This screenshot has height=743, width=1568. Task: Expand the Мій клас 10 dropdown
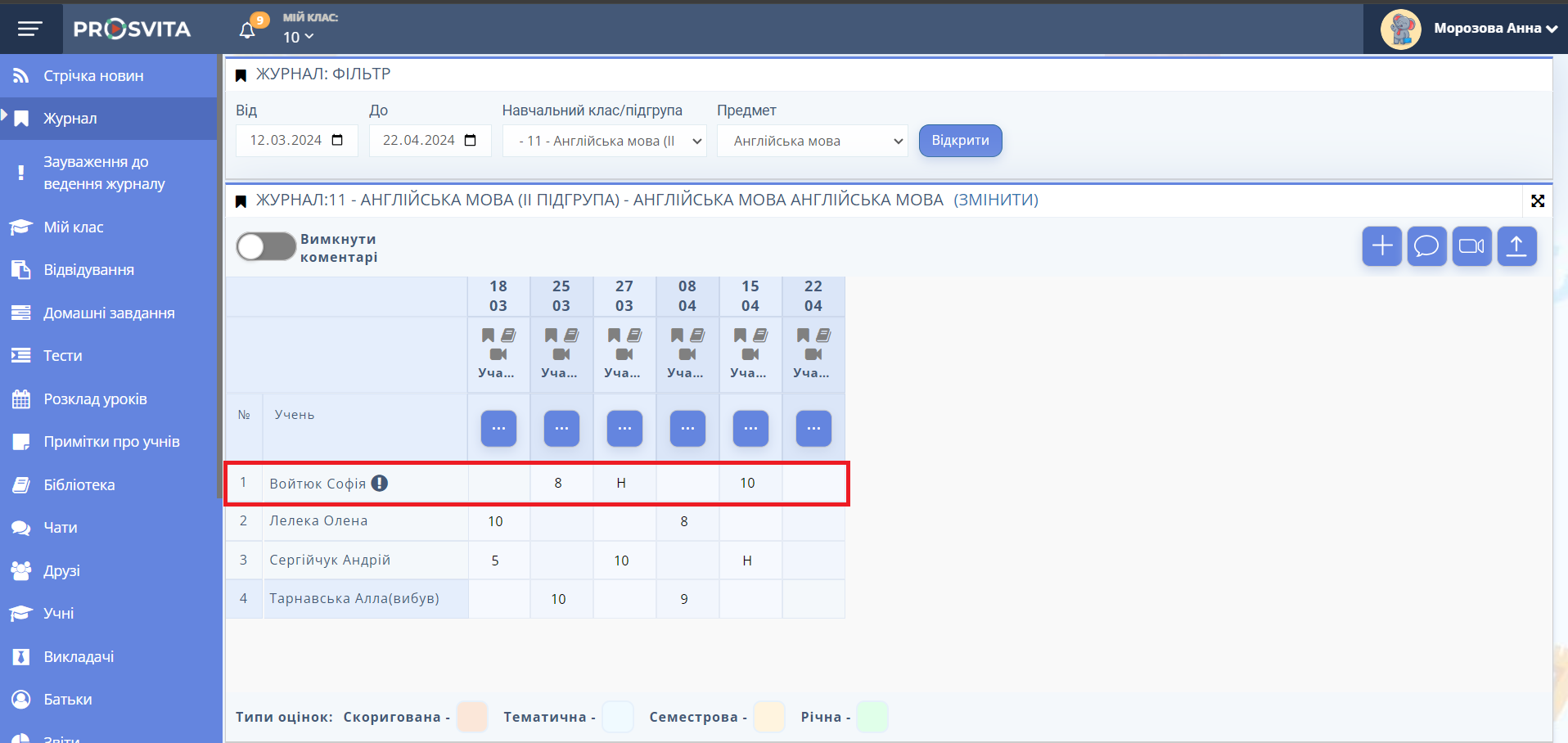tap(298, 37)
